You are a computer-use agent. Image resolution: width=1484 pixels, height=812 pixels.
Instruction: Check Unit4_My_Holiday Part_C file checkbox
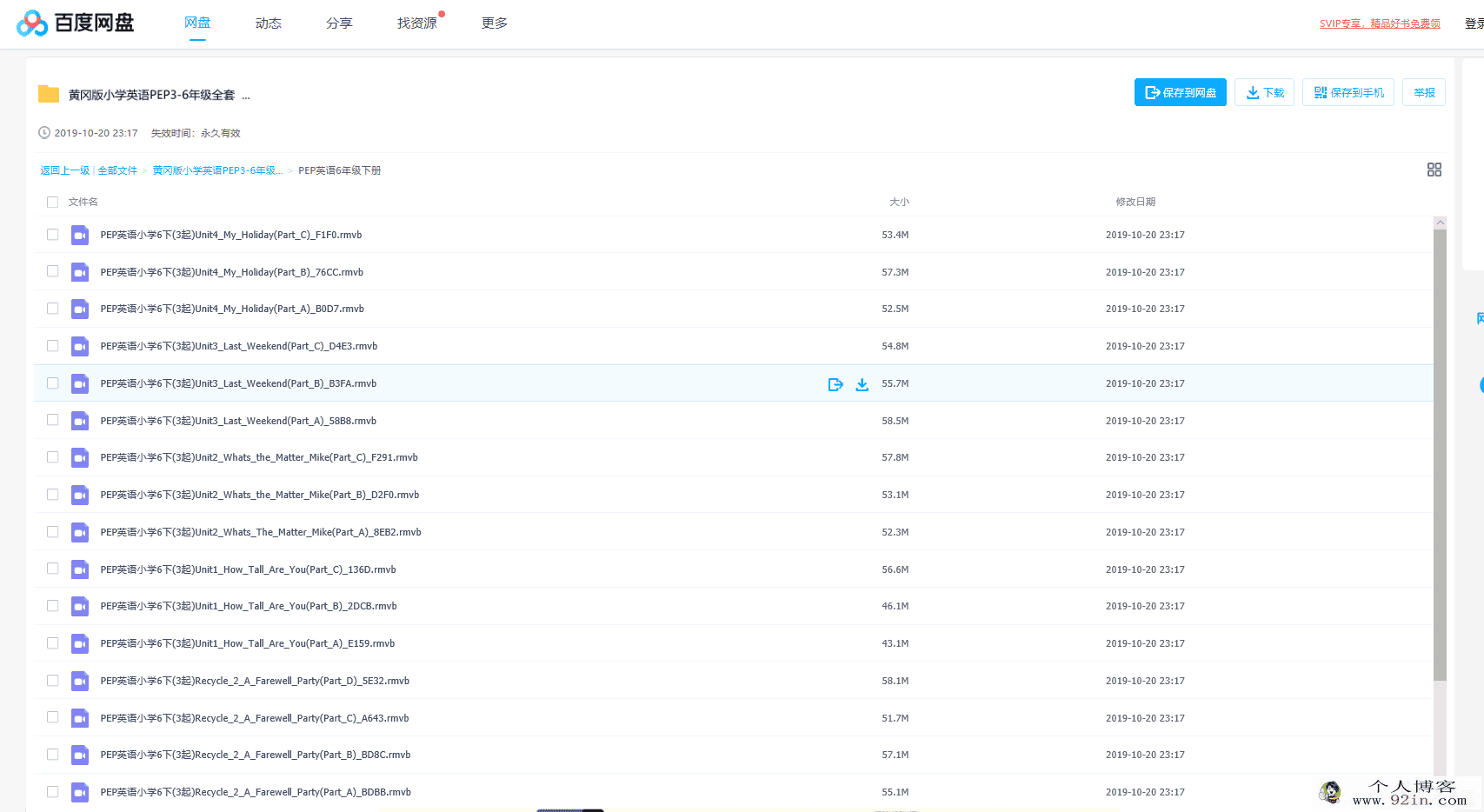pos(52,235)
